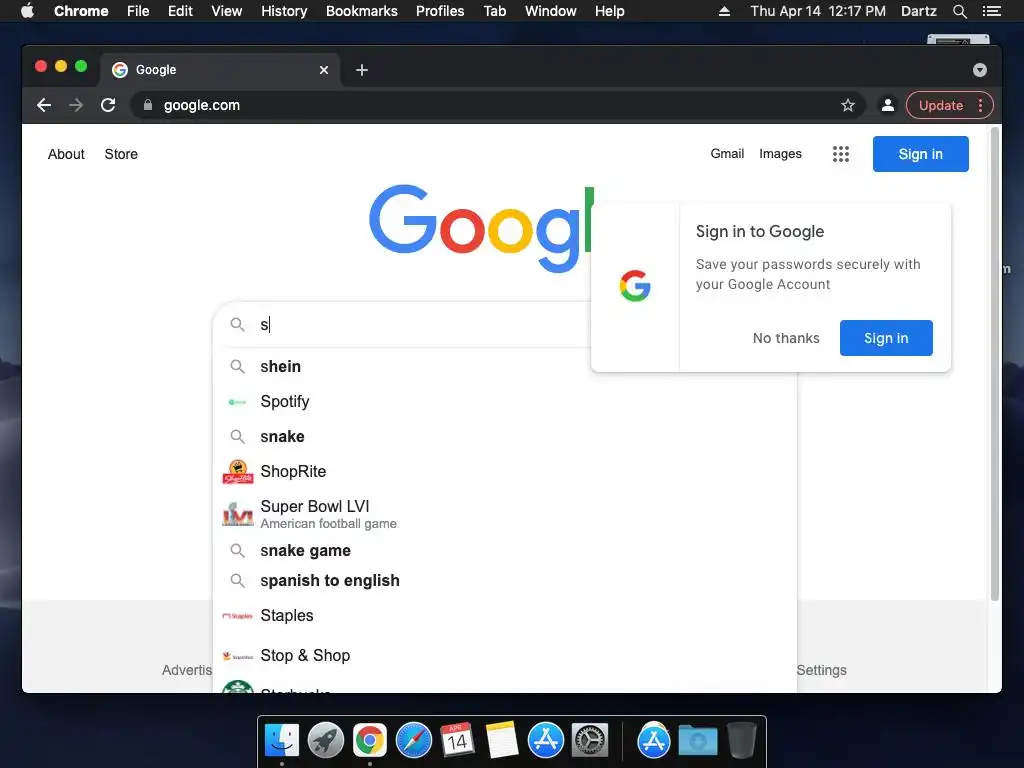Open the Help menu

(609, 11)
